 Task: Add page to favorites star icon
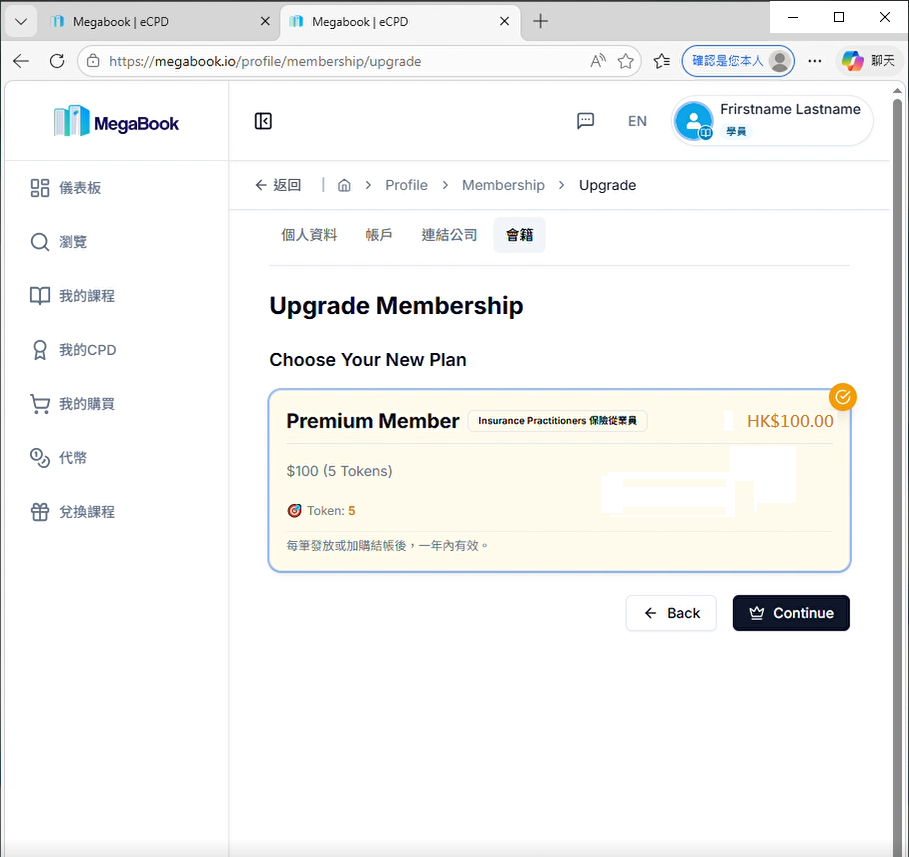point(626,61)
